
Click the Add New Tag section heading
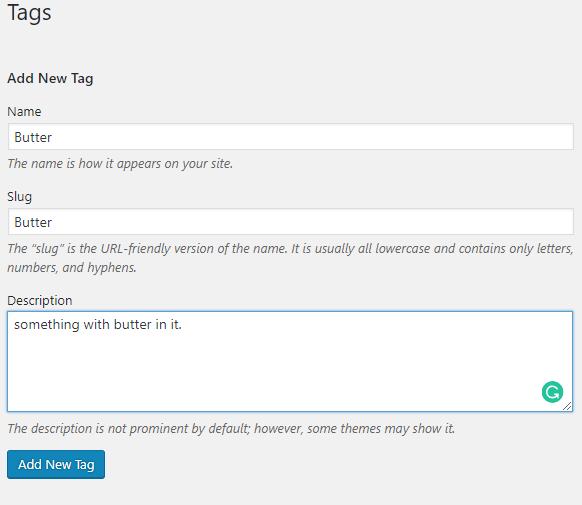50,78
